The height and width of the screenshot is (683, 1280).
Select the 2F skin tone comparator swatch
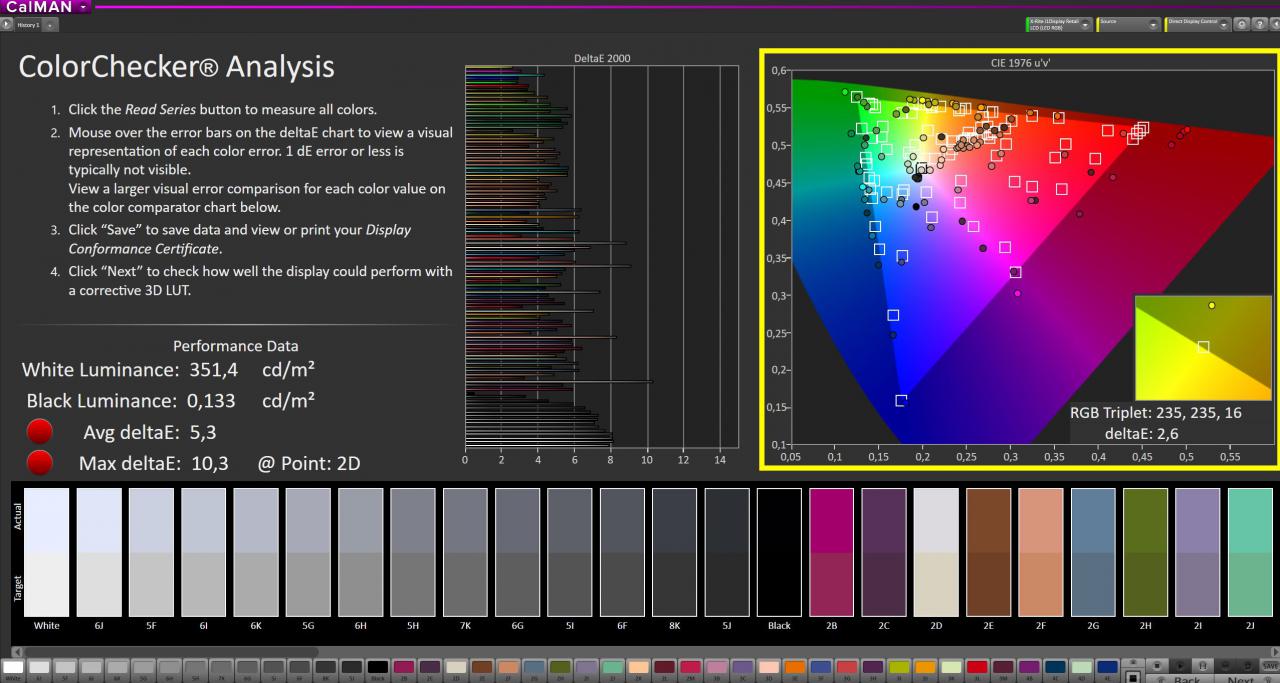pos(1041,552)
